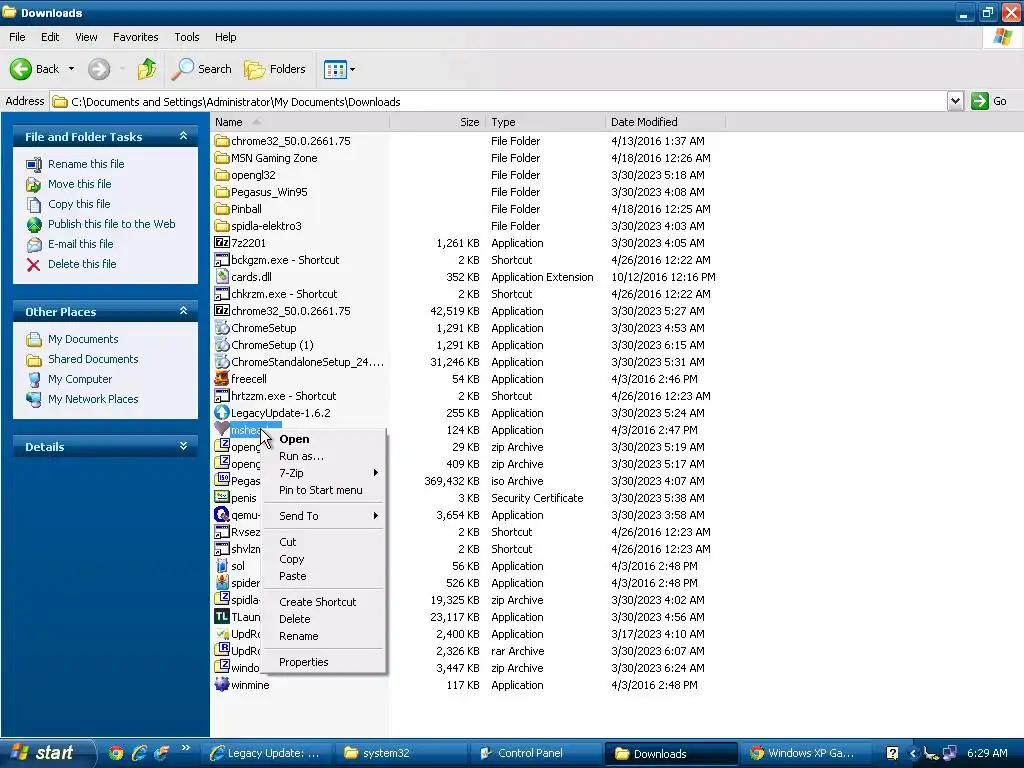Sort files by the Name column header
This screenshot has width=1024, height=768.
click(x=300, y=122)
